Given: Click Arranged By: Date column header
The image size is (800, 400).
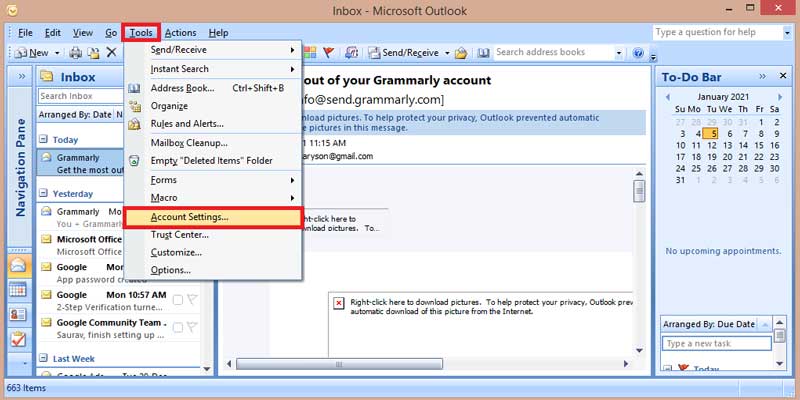Looking at the screenshot, I should coord(75,115).
